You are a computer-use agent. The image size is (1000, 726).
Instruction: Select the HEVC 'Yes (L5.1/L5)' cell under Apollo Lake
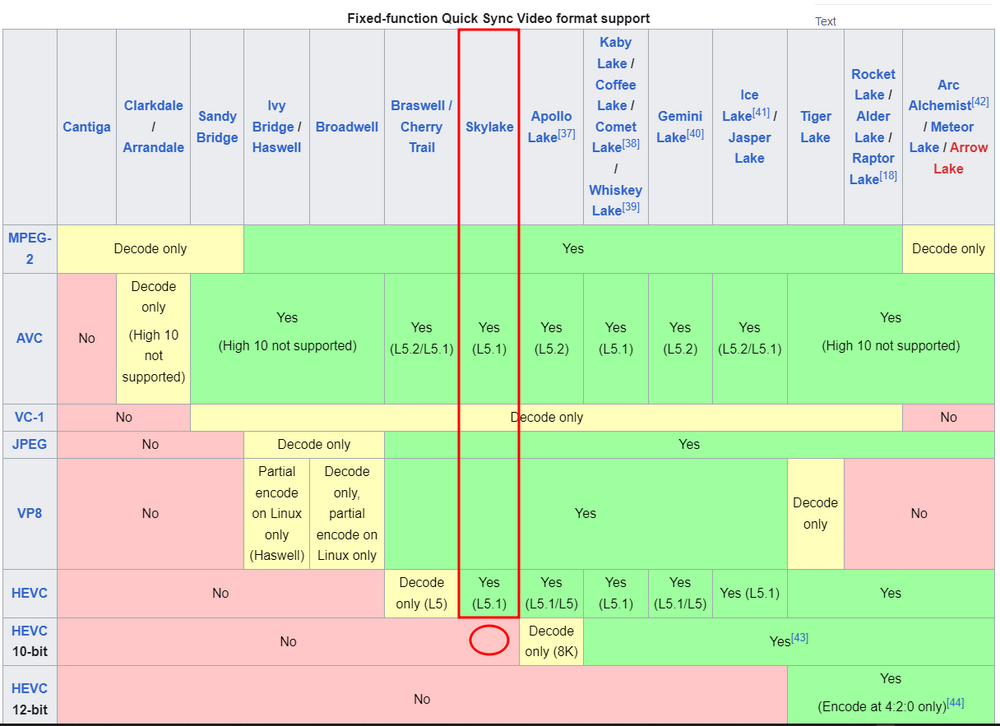[x=551, y=593]
